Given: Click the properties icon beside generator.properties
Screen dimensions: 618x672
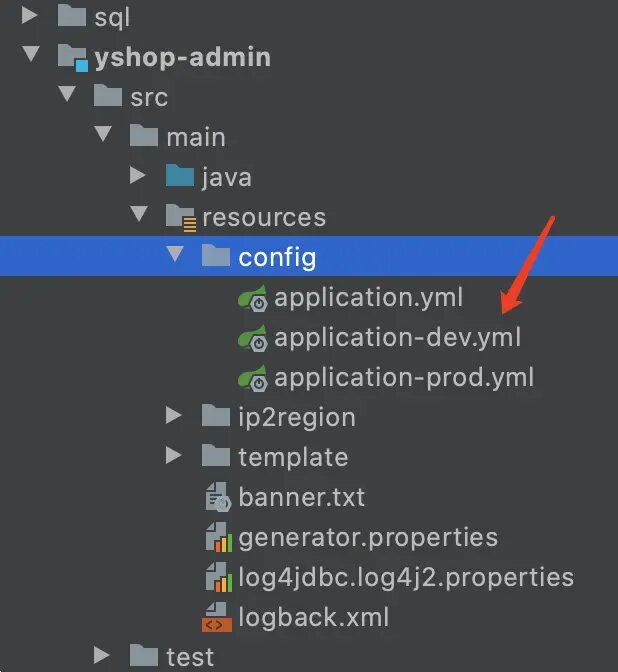Looking at the screenshot, I should click(219, 537).
